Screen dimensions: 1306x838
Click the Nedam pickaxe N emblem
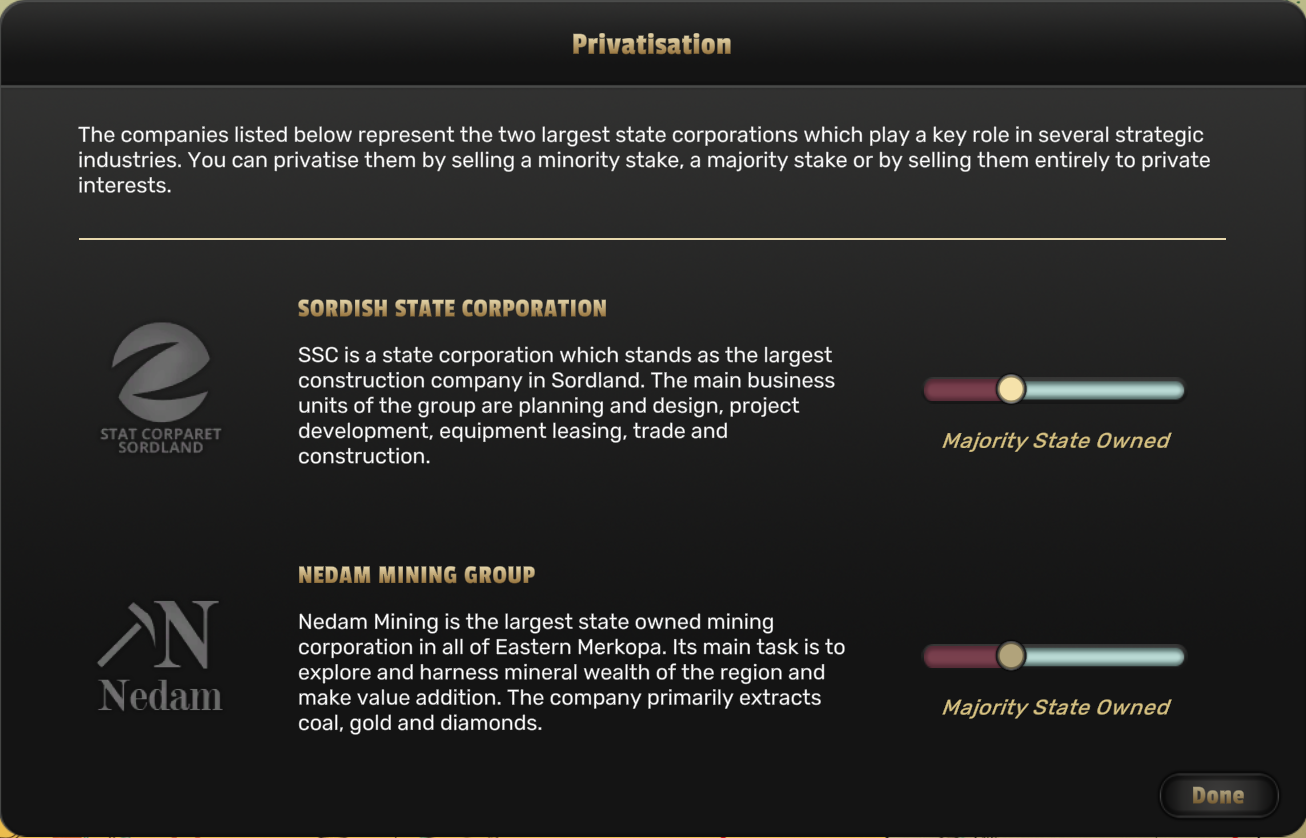160,634
